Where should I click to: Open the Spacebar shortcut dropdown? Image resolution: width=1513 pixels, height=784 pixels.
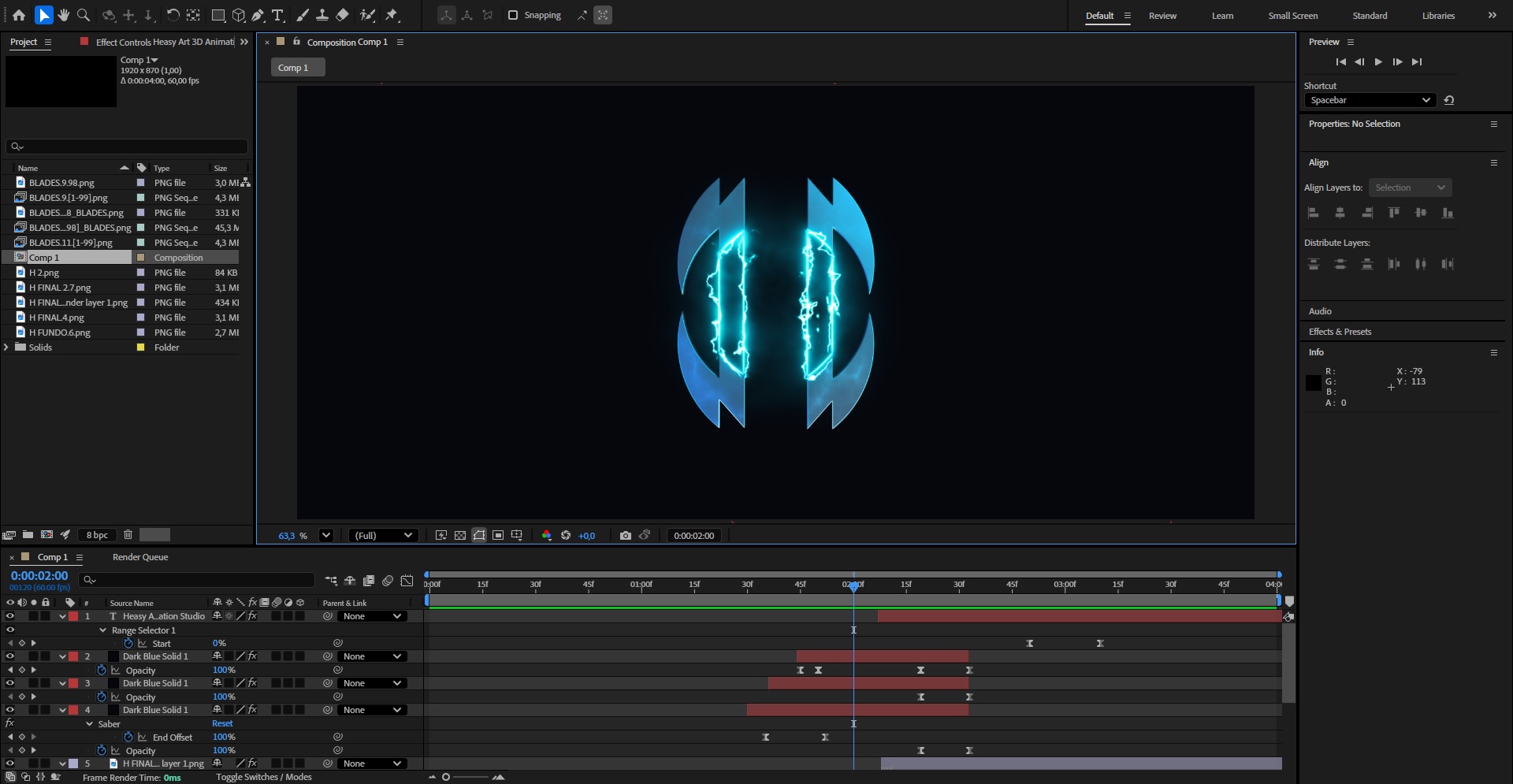(x=1370, y=100)
